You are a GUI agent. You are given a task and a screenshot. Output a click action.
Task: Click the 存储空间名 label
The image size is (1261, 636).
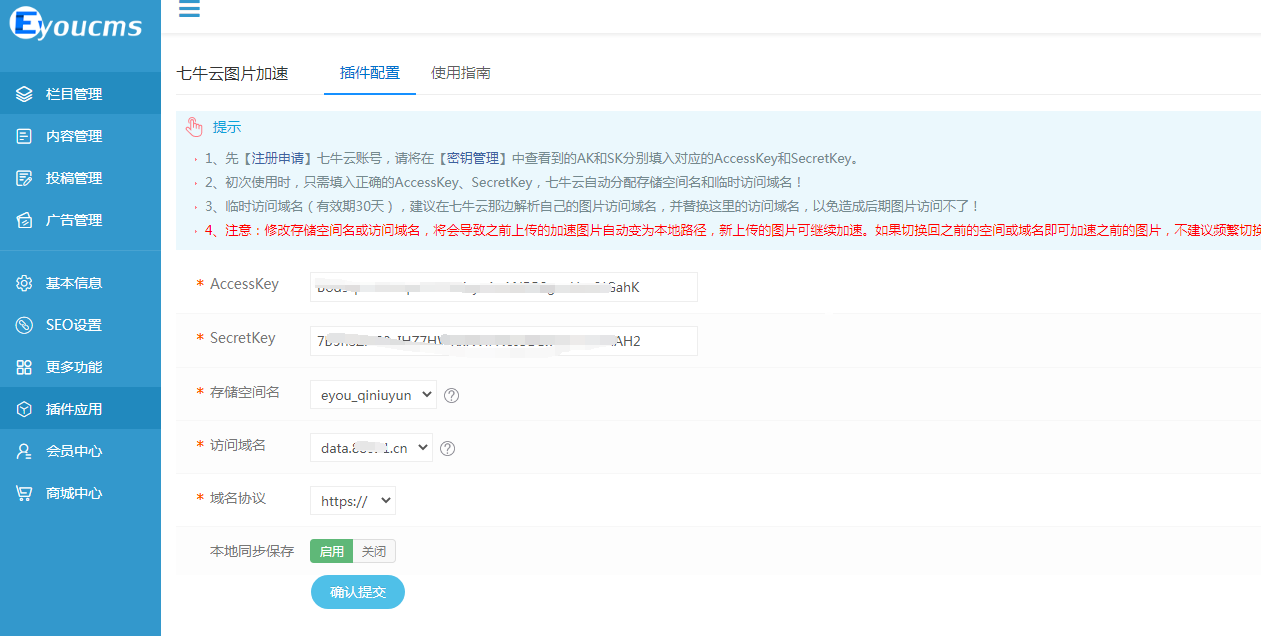tap(245, 392)
